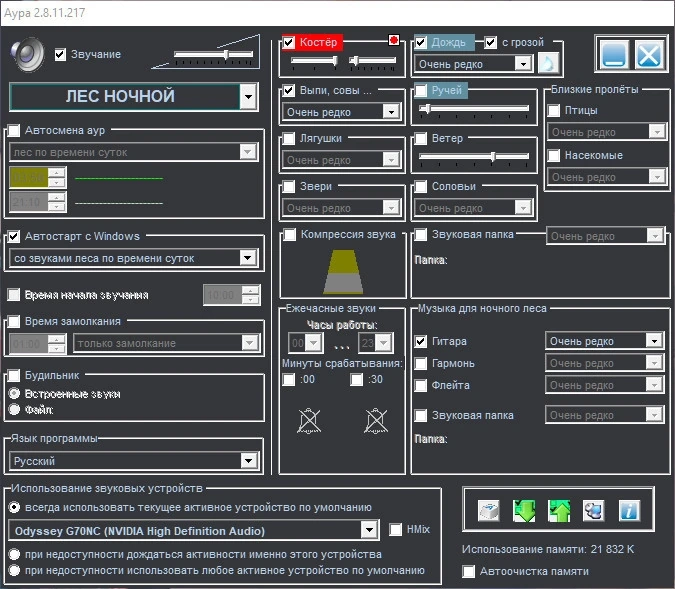Screen dimensions: 675x589
Task: Open the start hour 00 dropdown
Action: point(313,343)
